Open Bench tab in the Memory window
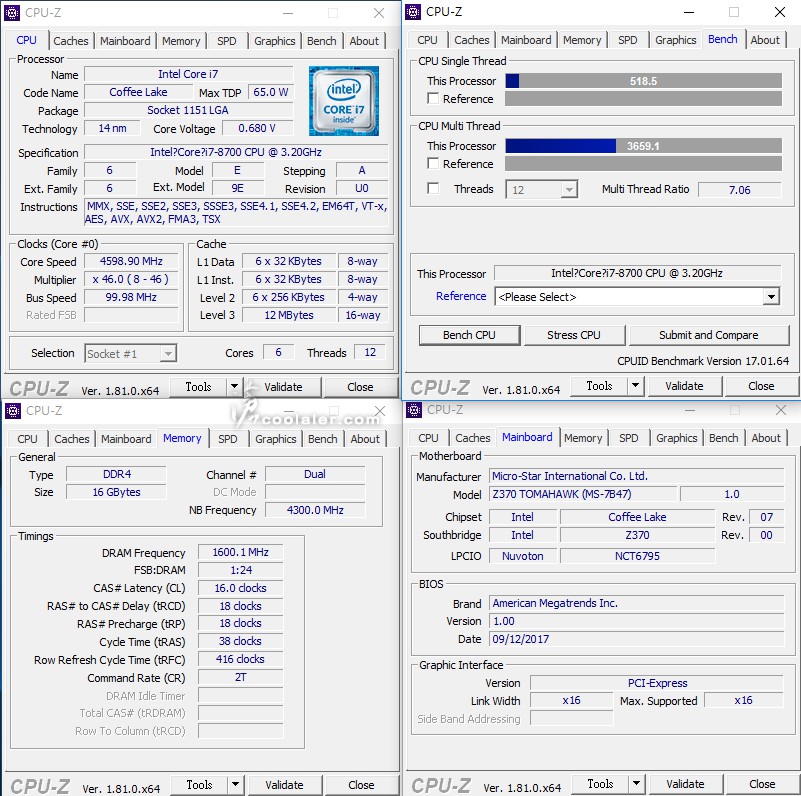The width and height of the screenshot is (801, 796). (x=323, y=439)
